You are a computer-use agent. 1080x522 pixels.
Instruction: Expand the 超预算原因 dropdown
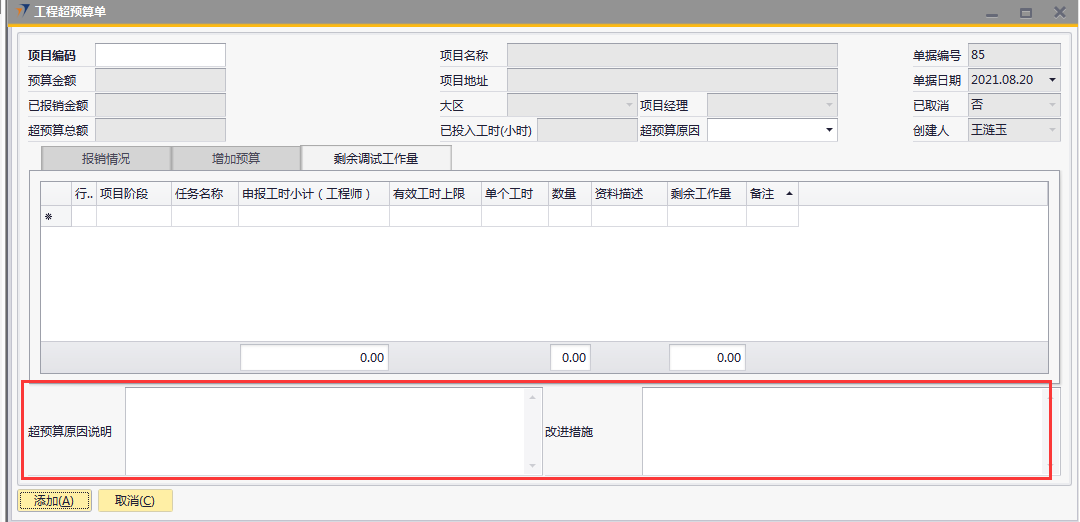click(x=828, y=130)
